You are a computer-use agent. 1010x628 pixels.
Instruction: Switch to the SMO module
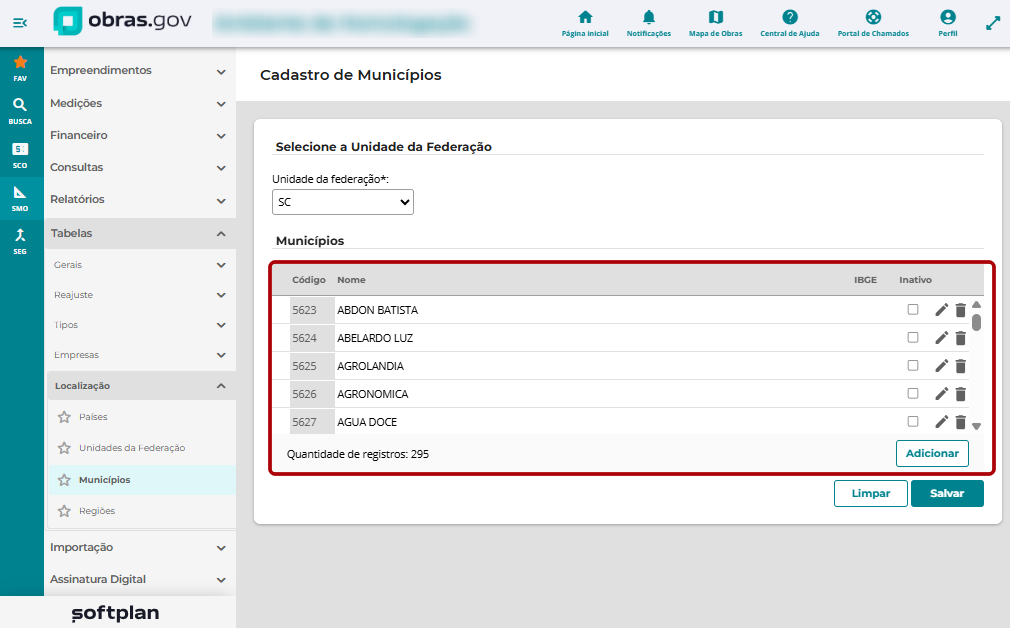(20, 198)
